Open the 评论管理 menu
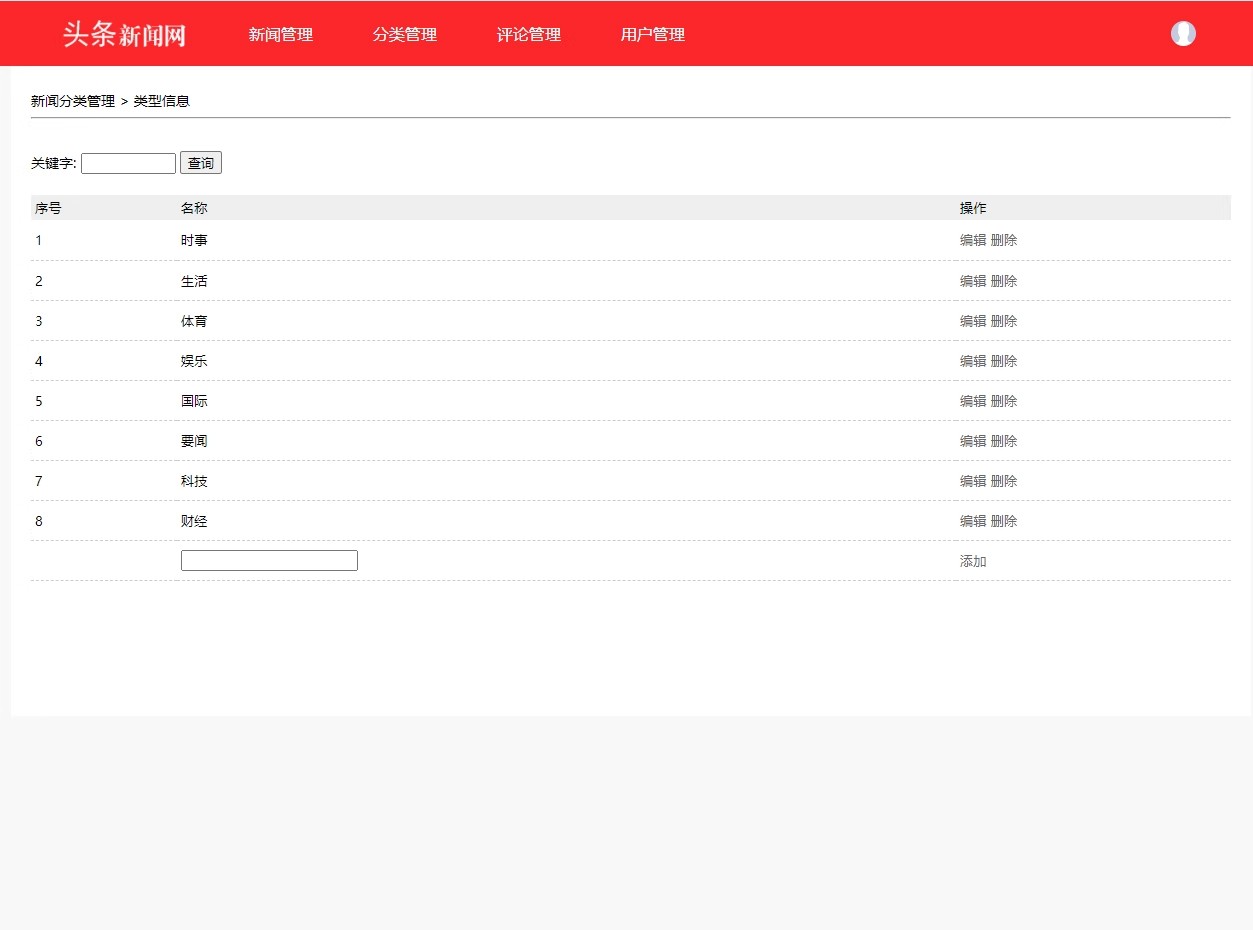 529,35
